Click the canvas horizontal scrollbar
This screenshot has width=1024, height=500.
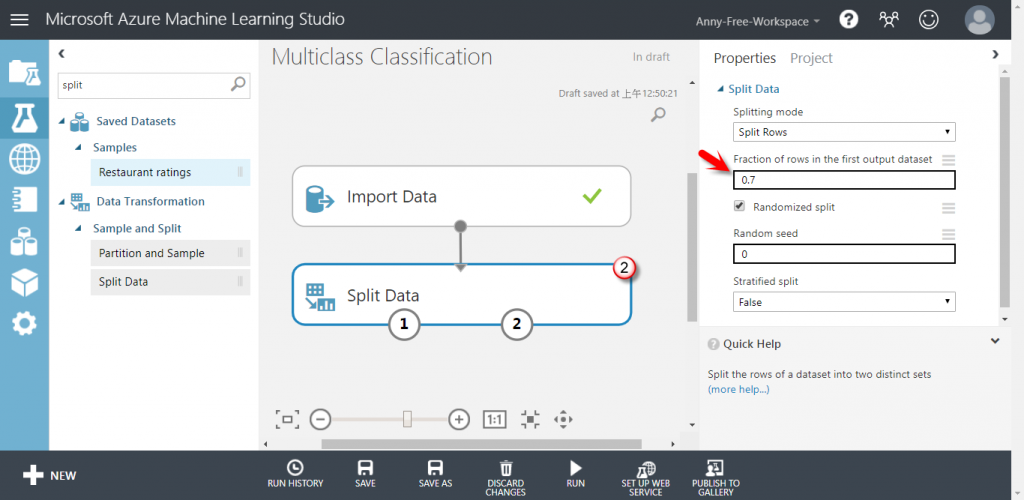click(481, 443)
